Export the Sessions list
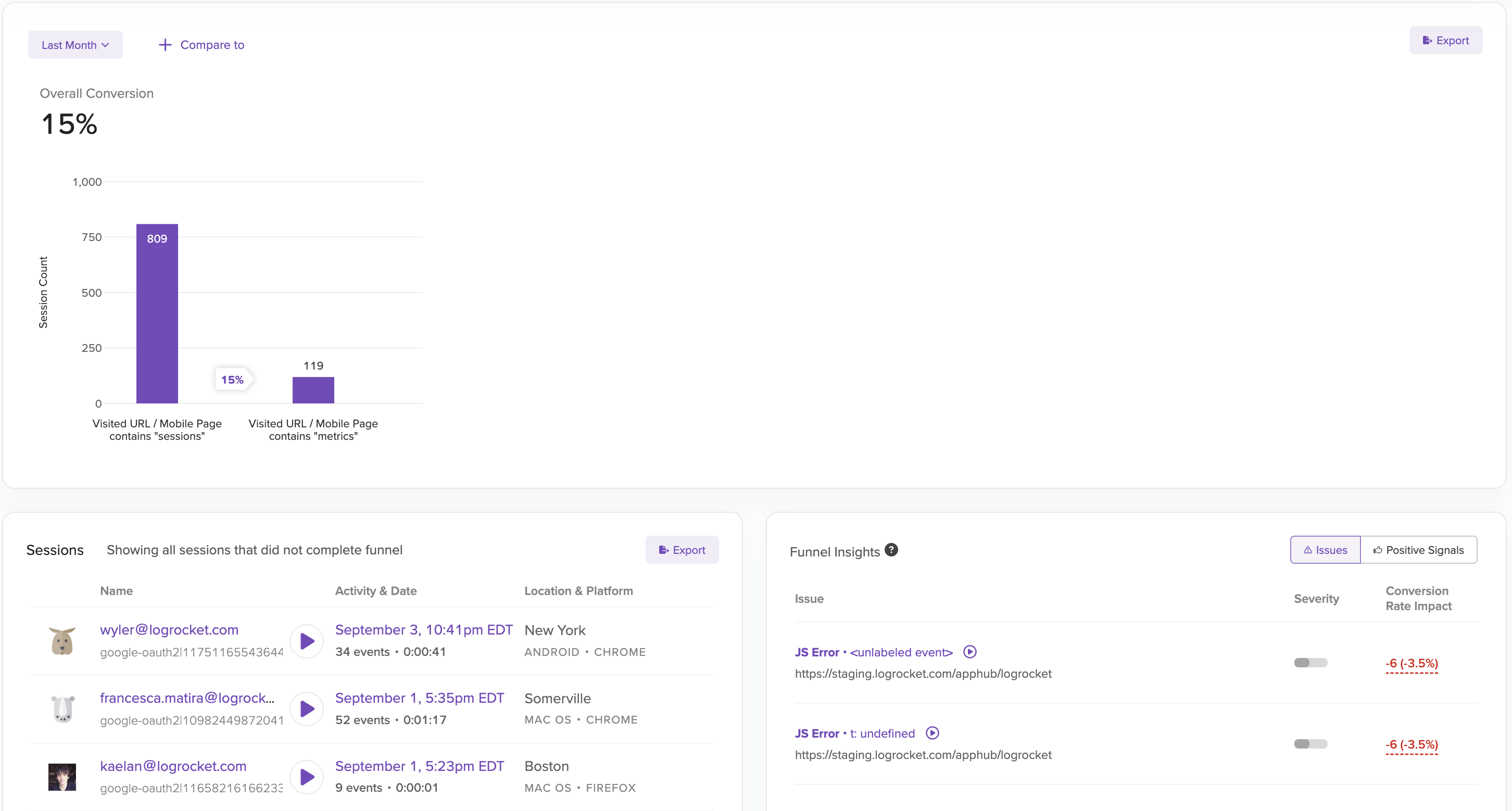The image size is (1512, 811). 682,550
